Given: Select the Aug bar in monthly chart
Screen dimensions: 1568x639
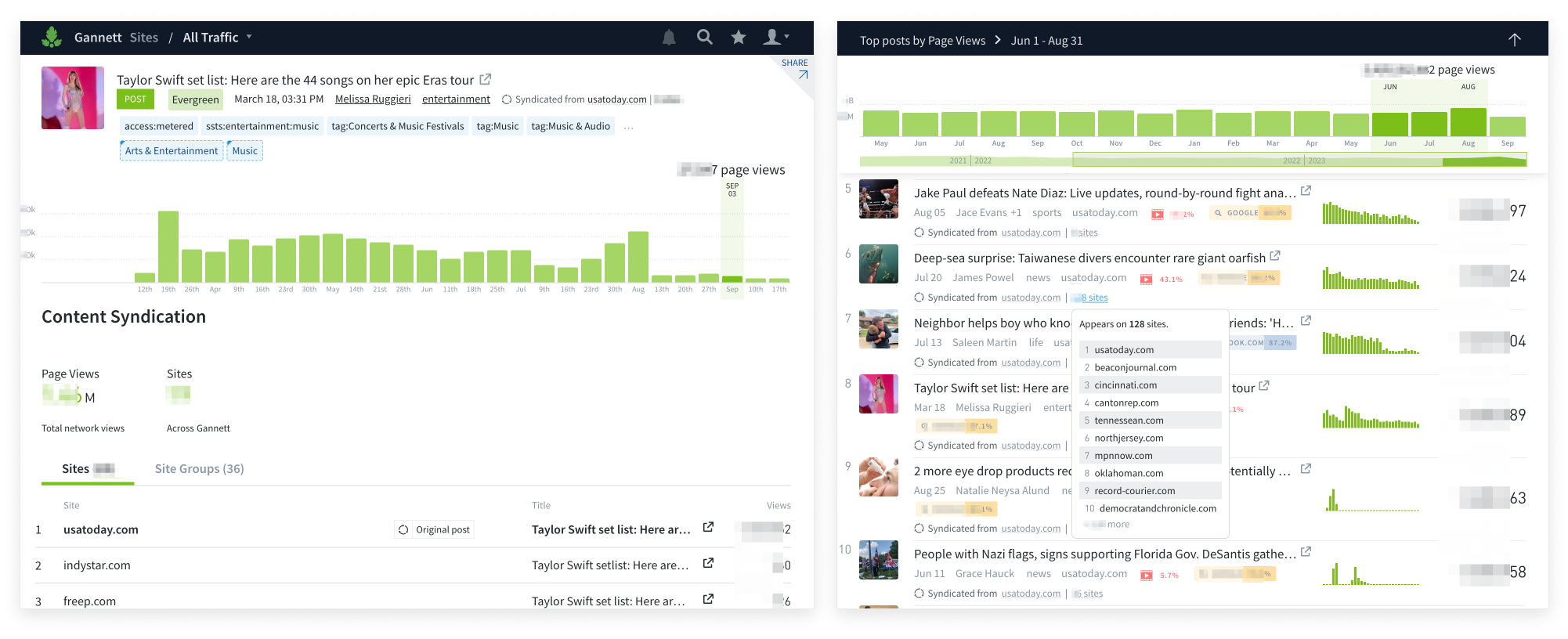Looking at the screenshot, I should point(1469,122).
